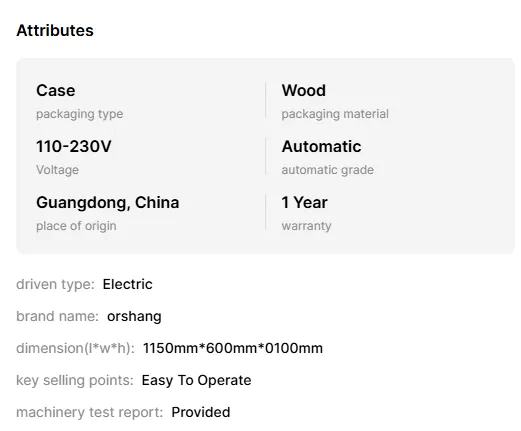Click the Attributes section heading
Screen dimensions: 521x431
(x=55, y=30)
